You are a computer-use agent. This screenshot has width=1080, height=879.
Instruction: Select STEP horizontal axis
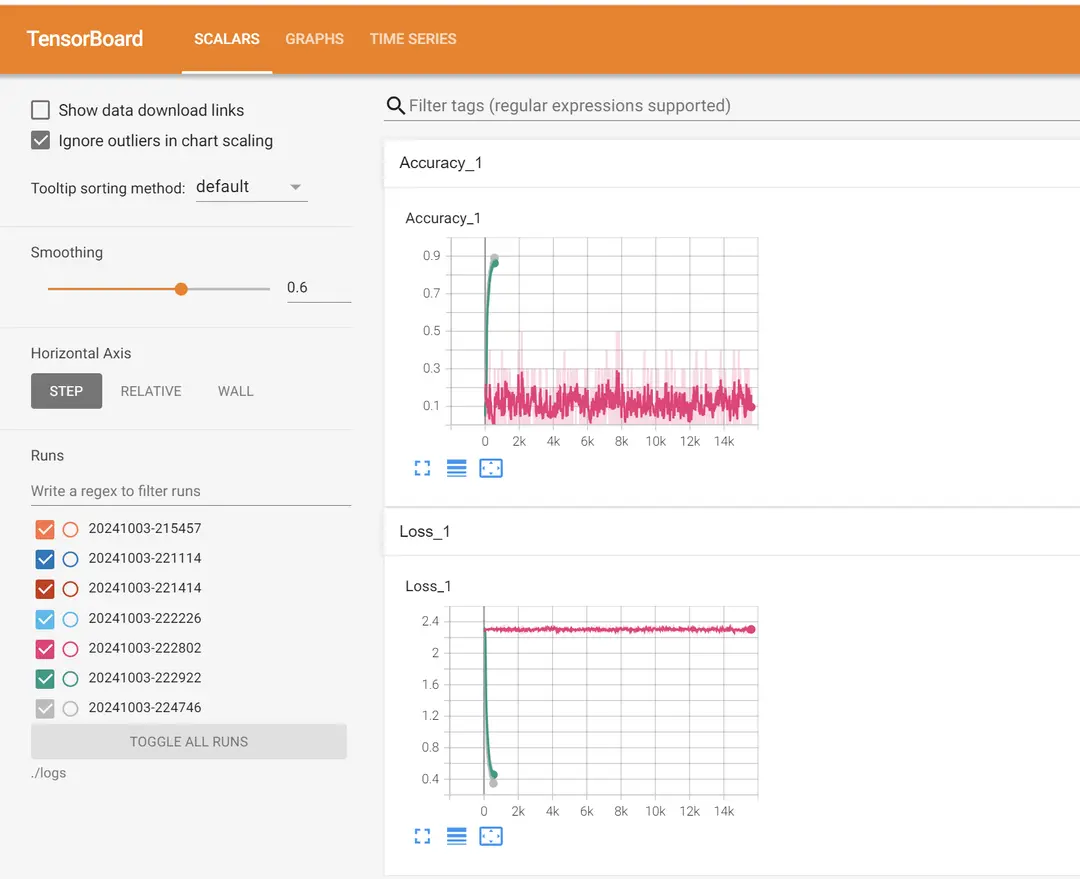point(66,391)
